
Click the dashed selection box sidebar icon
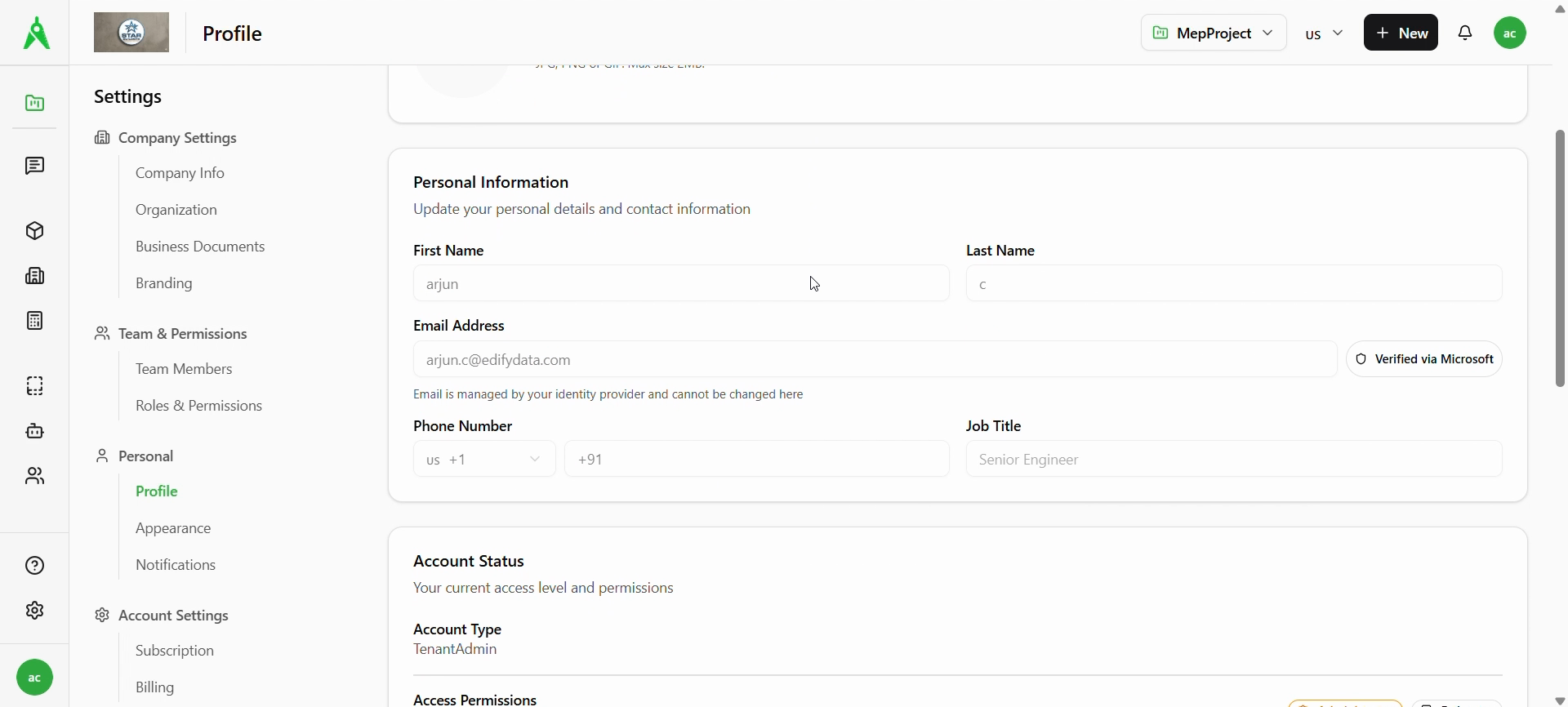click(x=34, y=386)
